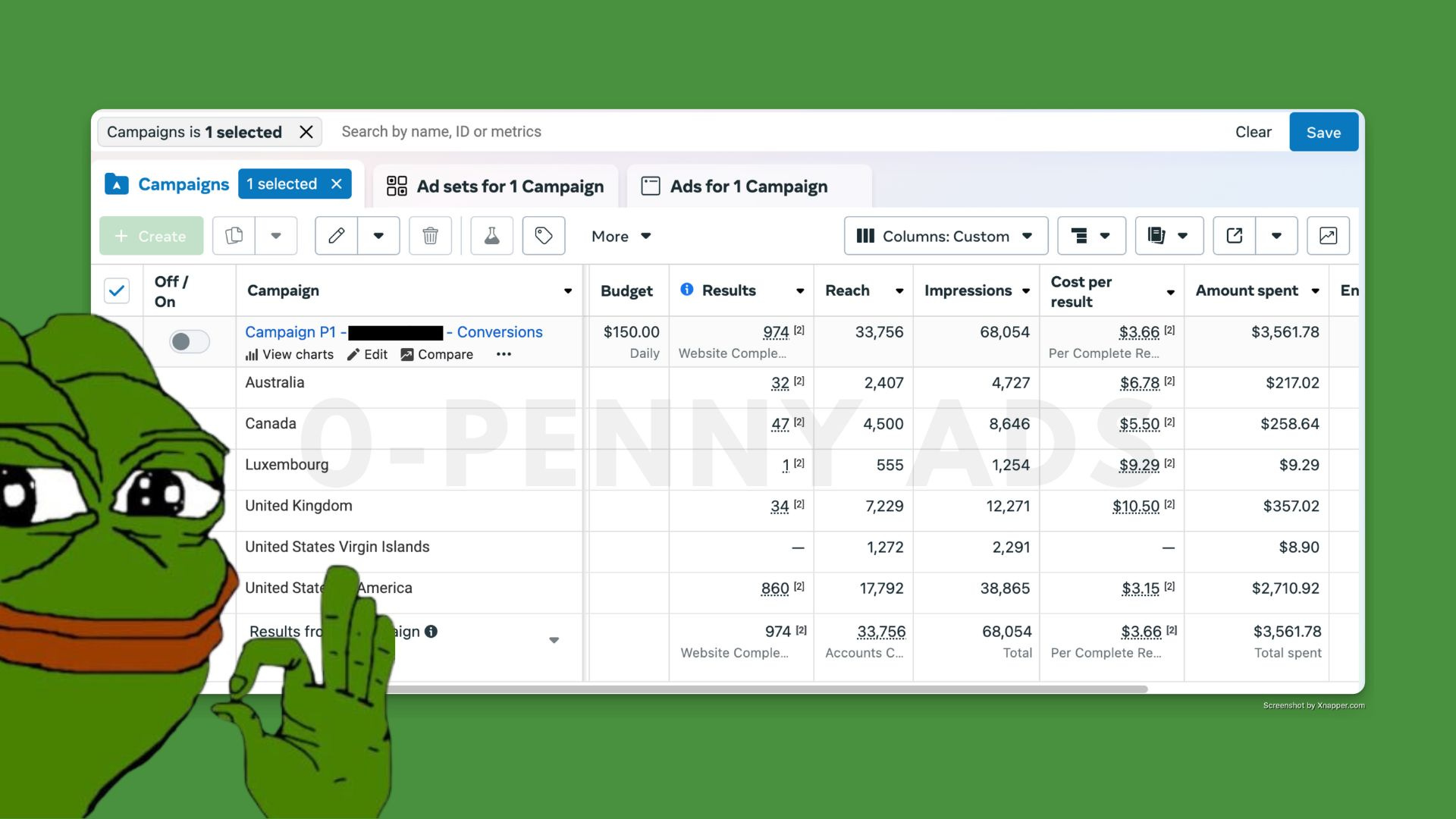1456x819 pixels.
Task: Dismiss the '1 selected' badge with its X
Action: pos(337,184)
